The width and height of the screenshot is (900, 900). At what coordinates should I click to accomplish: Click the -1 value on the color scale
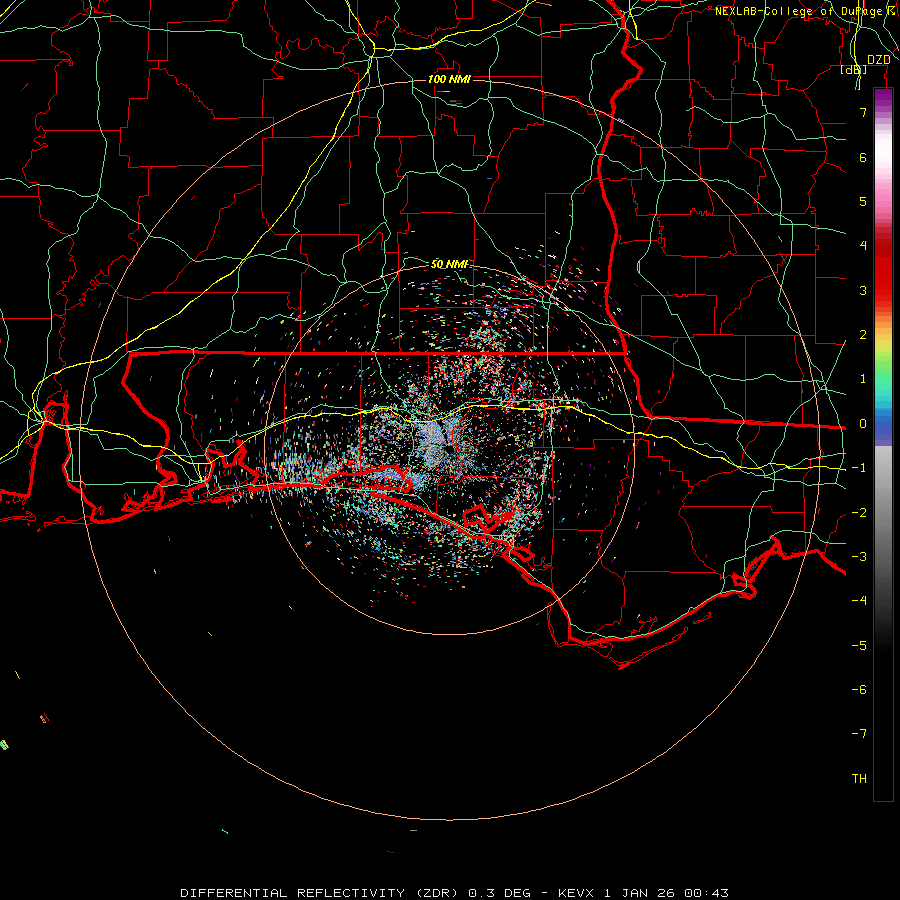click(859, 468)
